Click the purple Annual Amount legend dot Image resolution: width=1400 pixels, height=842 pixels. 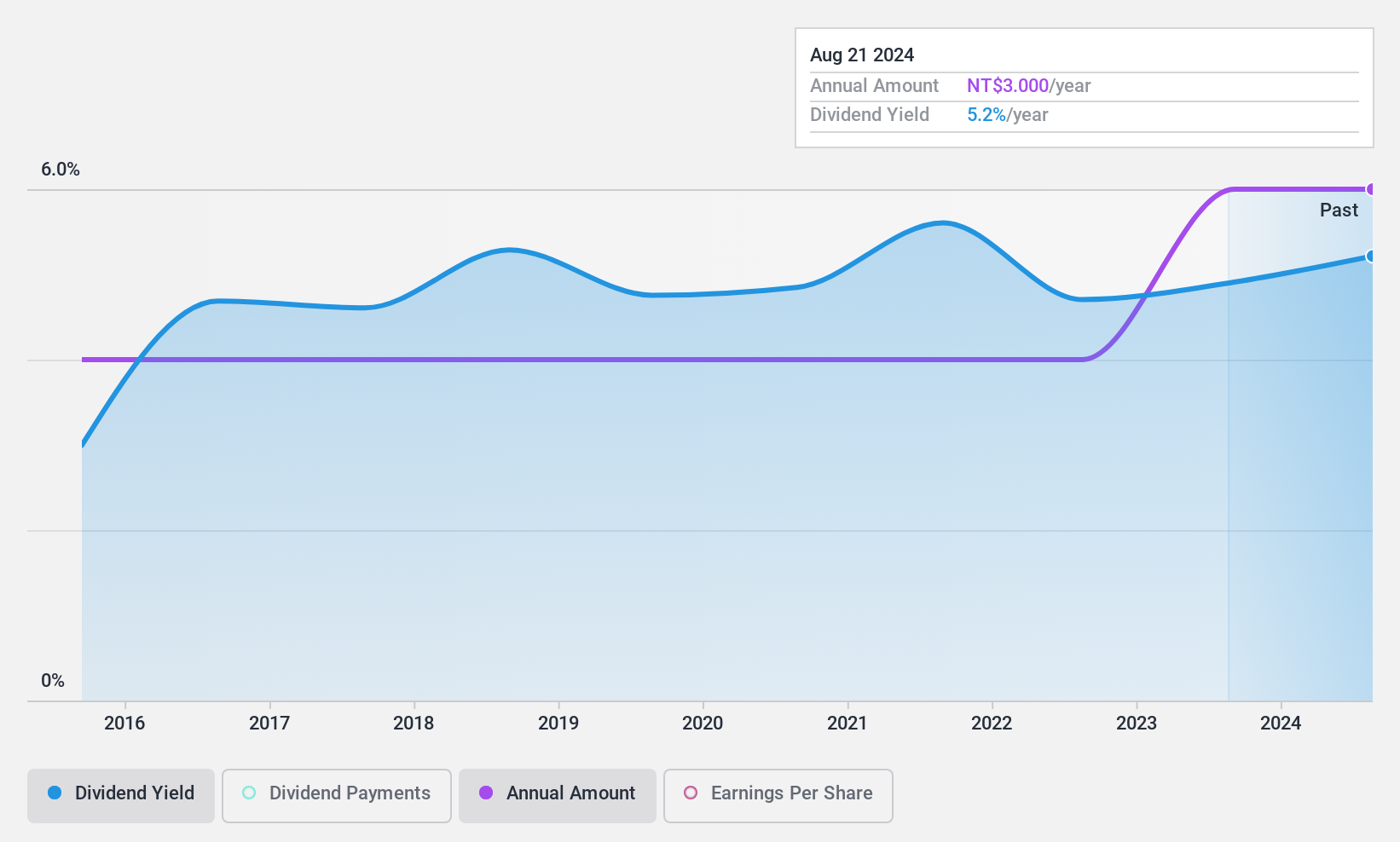point(486,793)
